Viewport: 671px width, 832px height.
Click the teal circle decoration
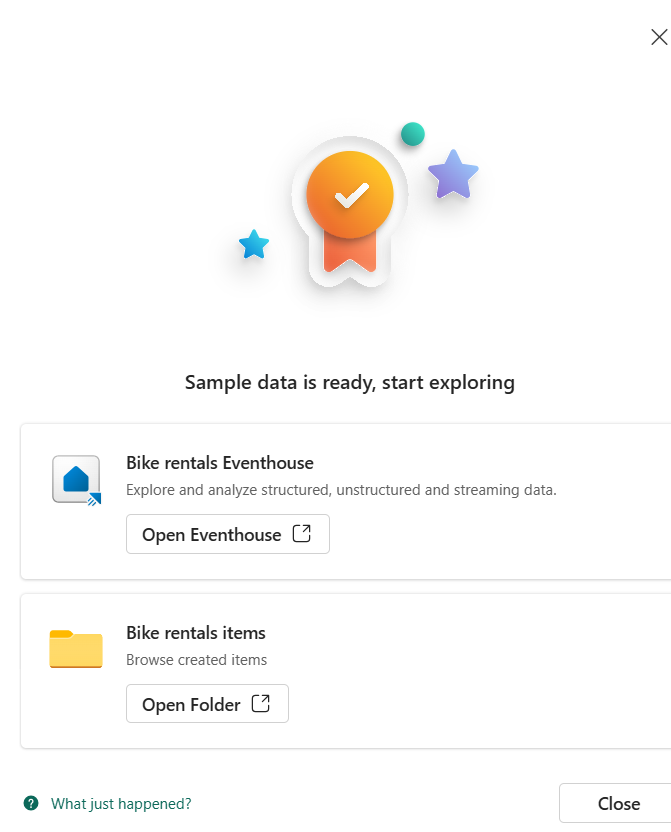[x=413, y=134]
